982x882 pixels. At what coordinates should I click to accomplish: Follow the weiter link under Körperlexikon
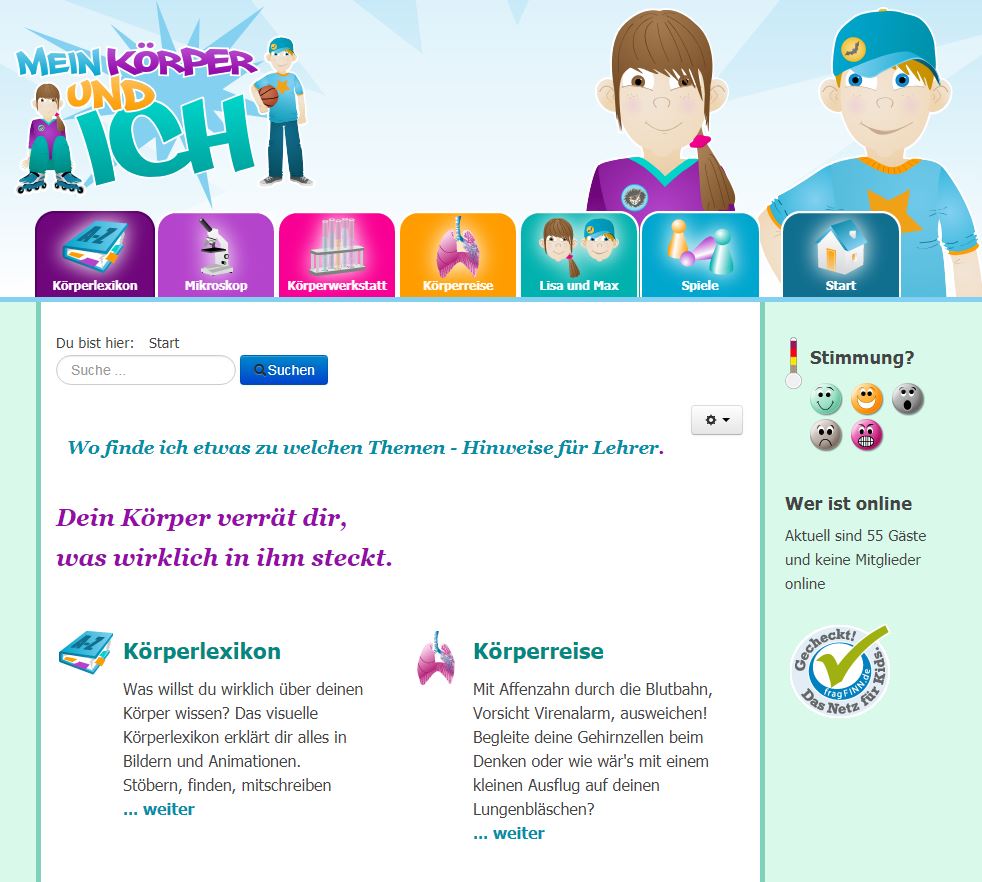point(159,809)
